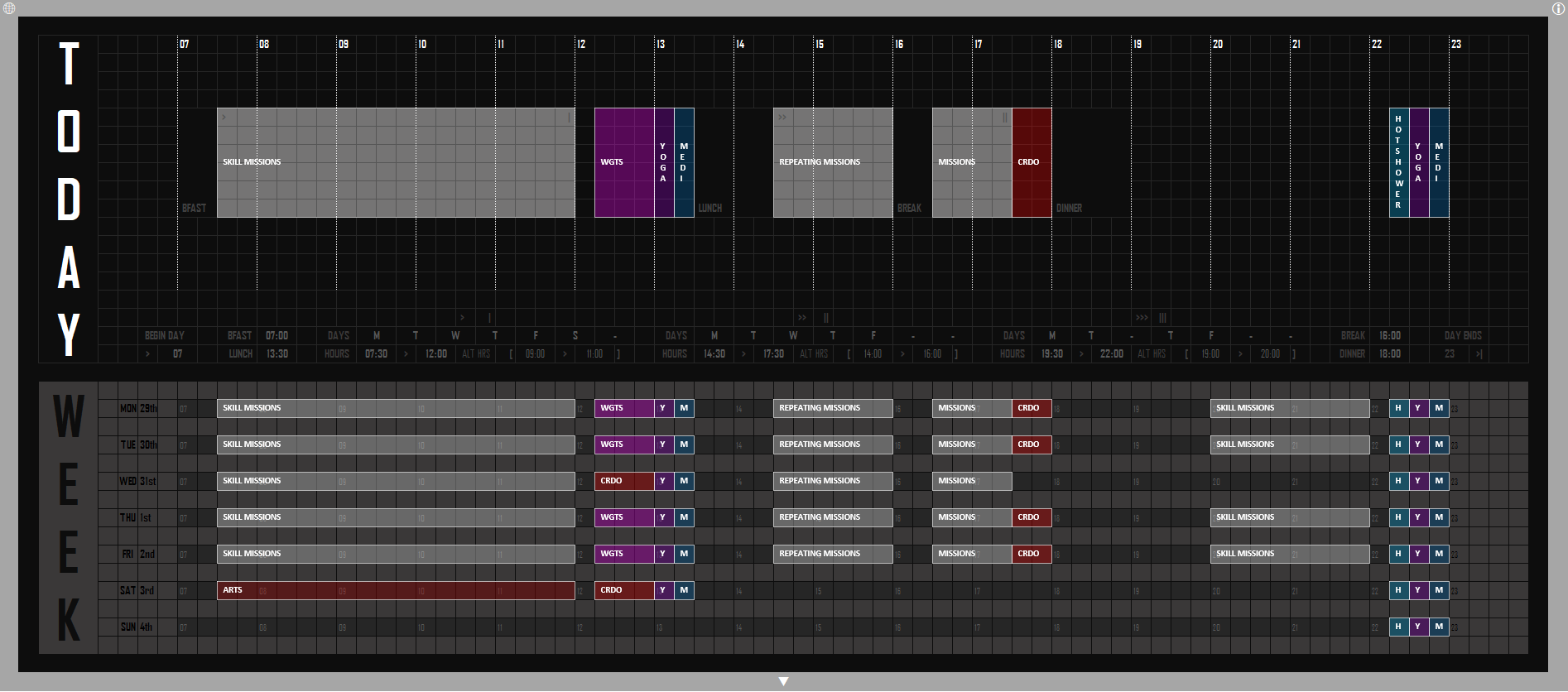
Task: Click the Today SKILL MISSIONS block
Action: point(396,163)
